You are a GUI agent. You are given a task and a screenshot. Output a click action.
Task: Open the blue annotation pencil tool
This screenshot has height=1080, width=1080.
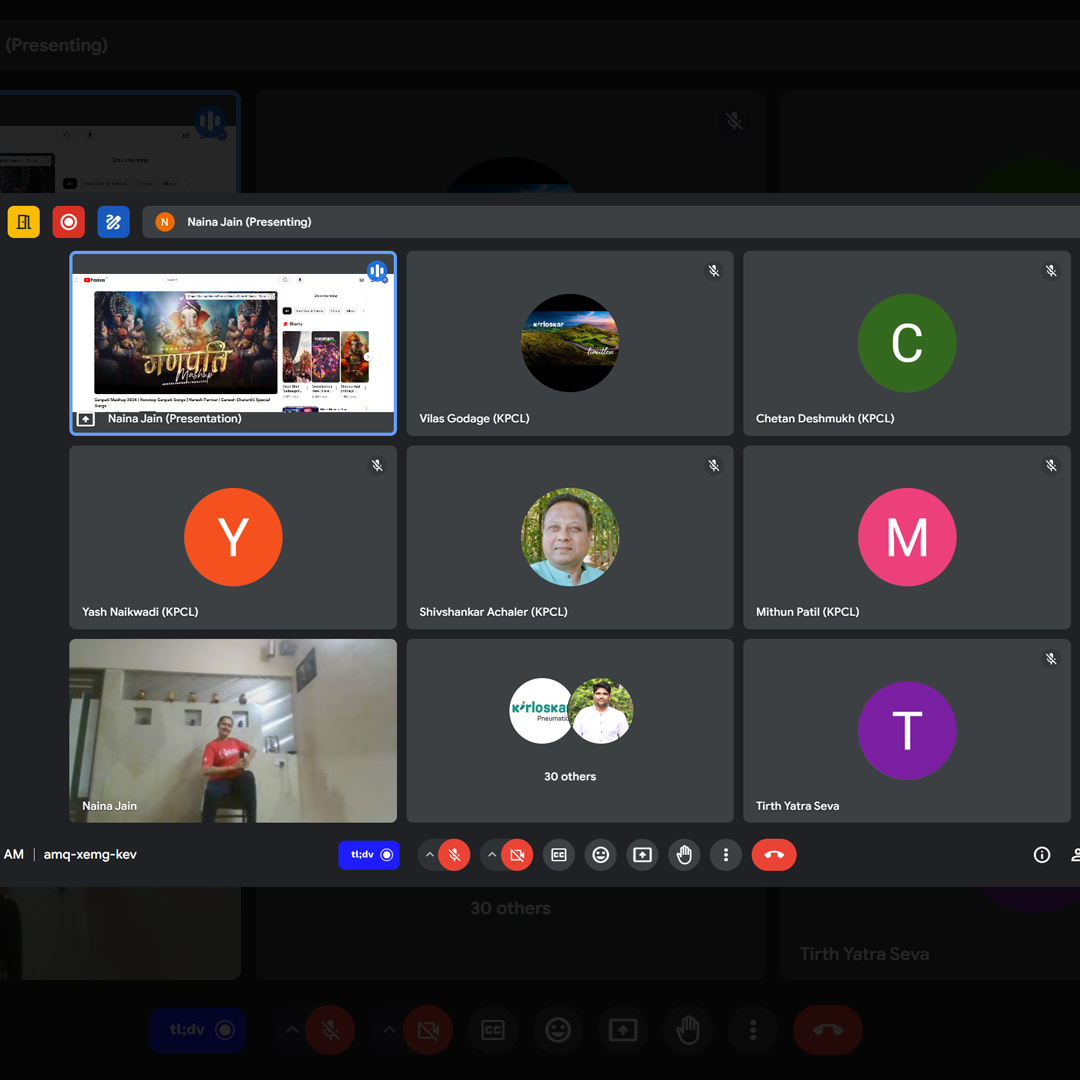[113, 222]
